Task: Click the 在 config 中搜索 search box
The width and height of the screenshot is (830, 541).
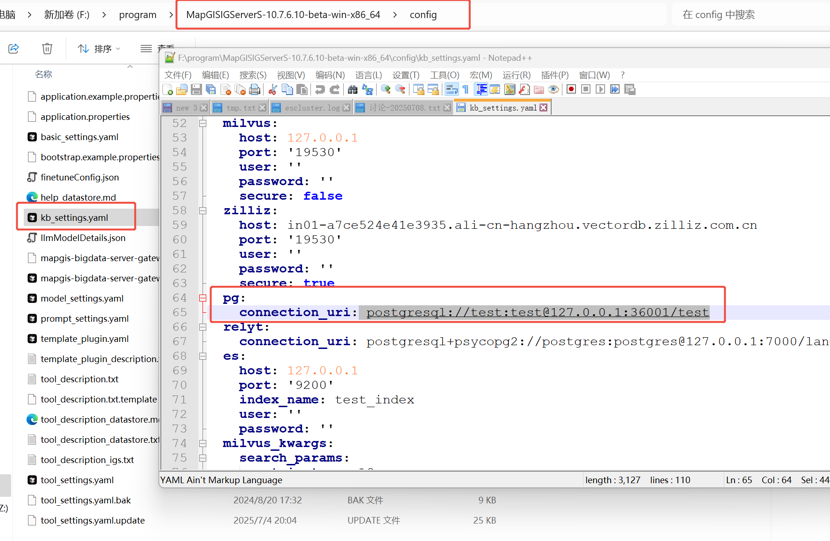Action: click(745, 15)
